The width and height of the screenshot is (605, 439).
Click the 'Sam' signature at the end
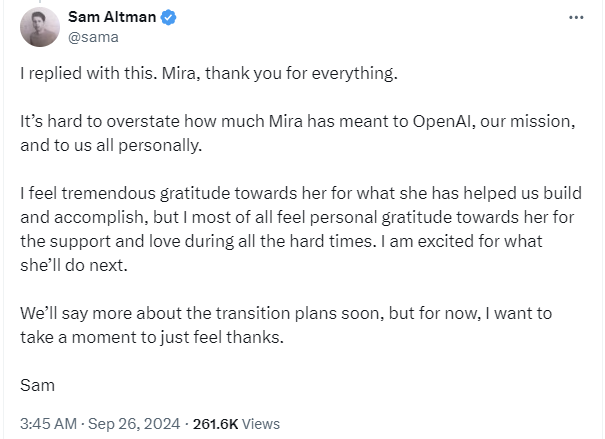click(37, 385)
